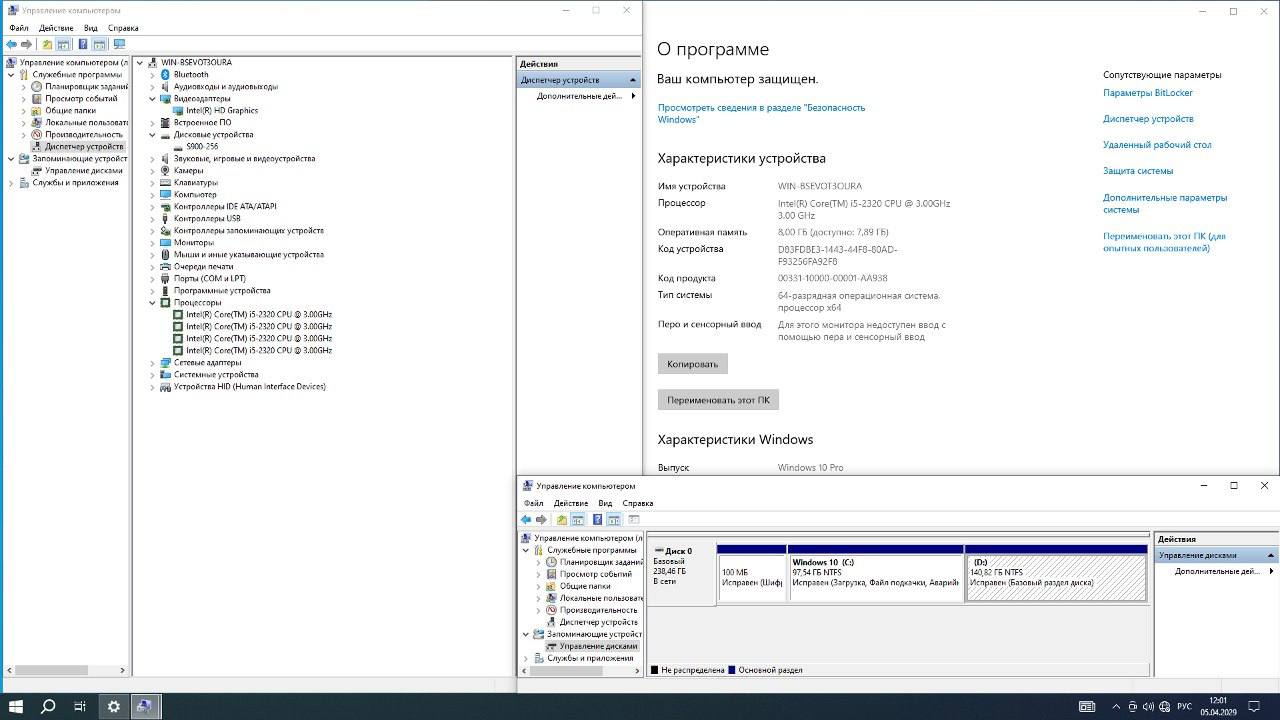Switch to the Settings gear app on the taskbar

point(114,707)
